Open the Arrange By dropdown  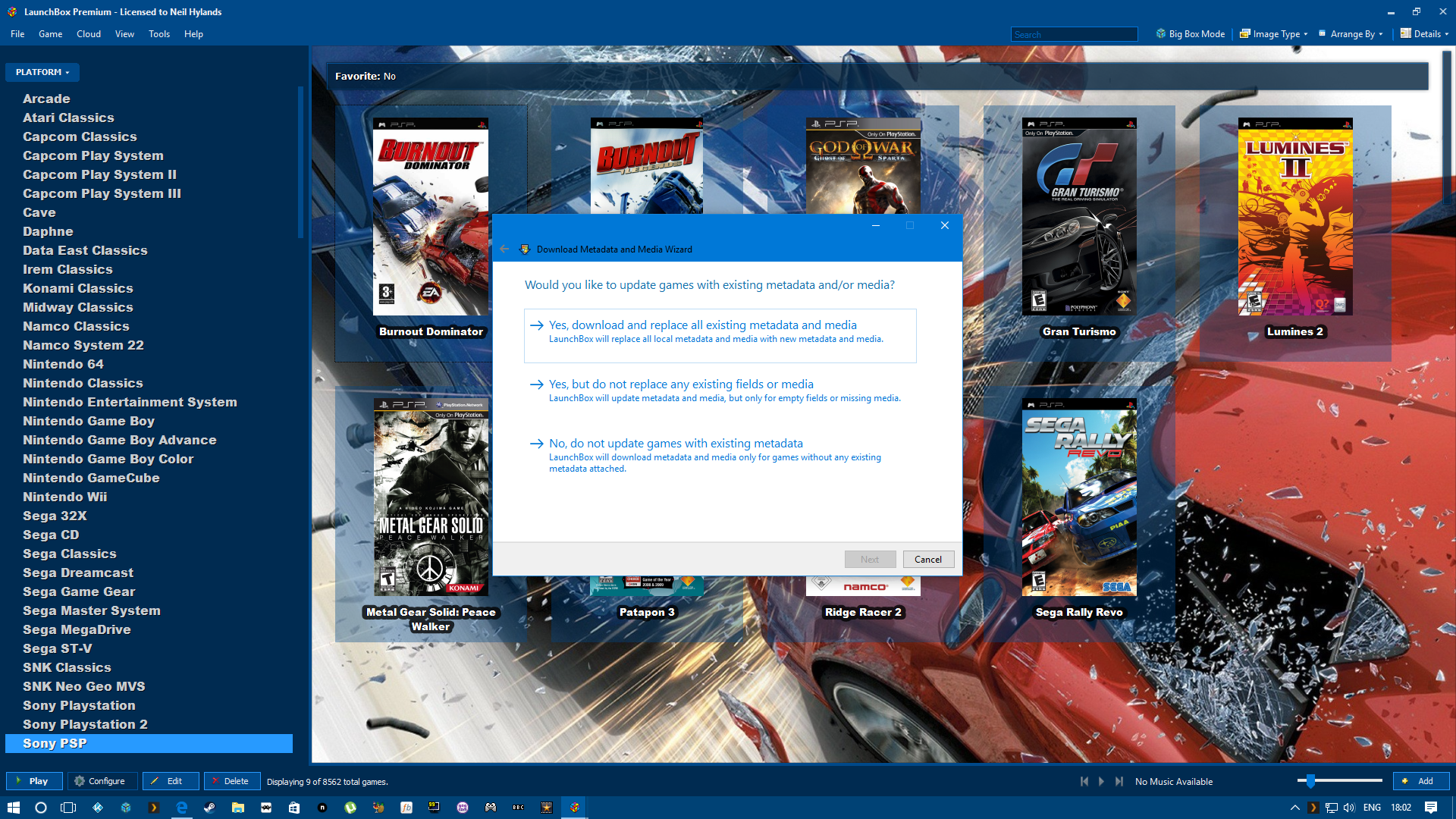1351,34
